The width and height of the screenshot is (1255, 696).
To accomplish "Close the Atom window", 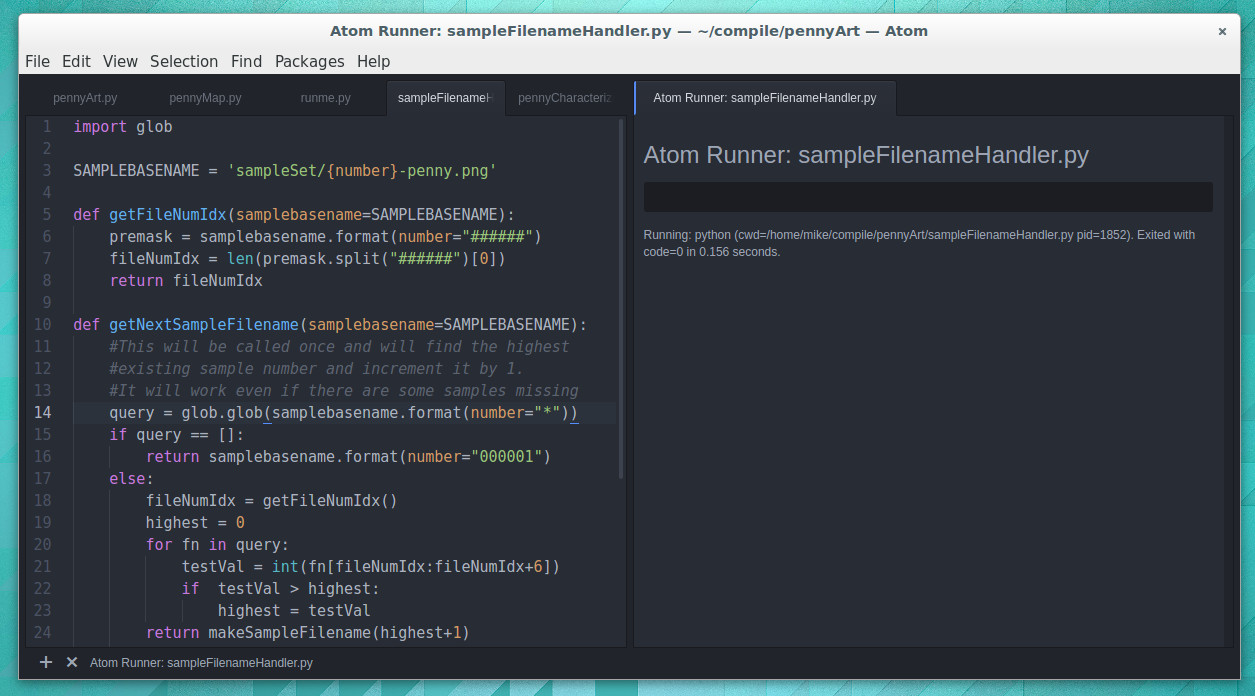I will coord(1222,31).
